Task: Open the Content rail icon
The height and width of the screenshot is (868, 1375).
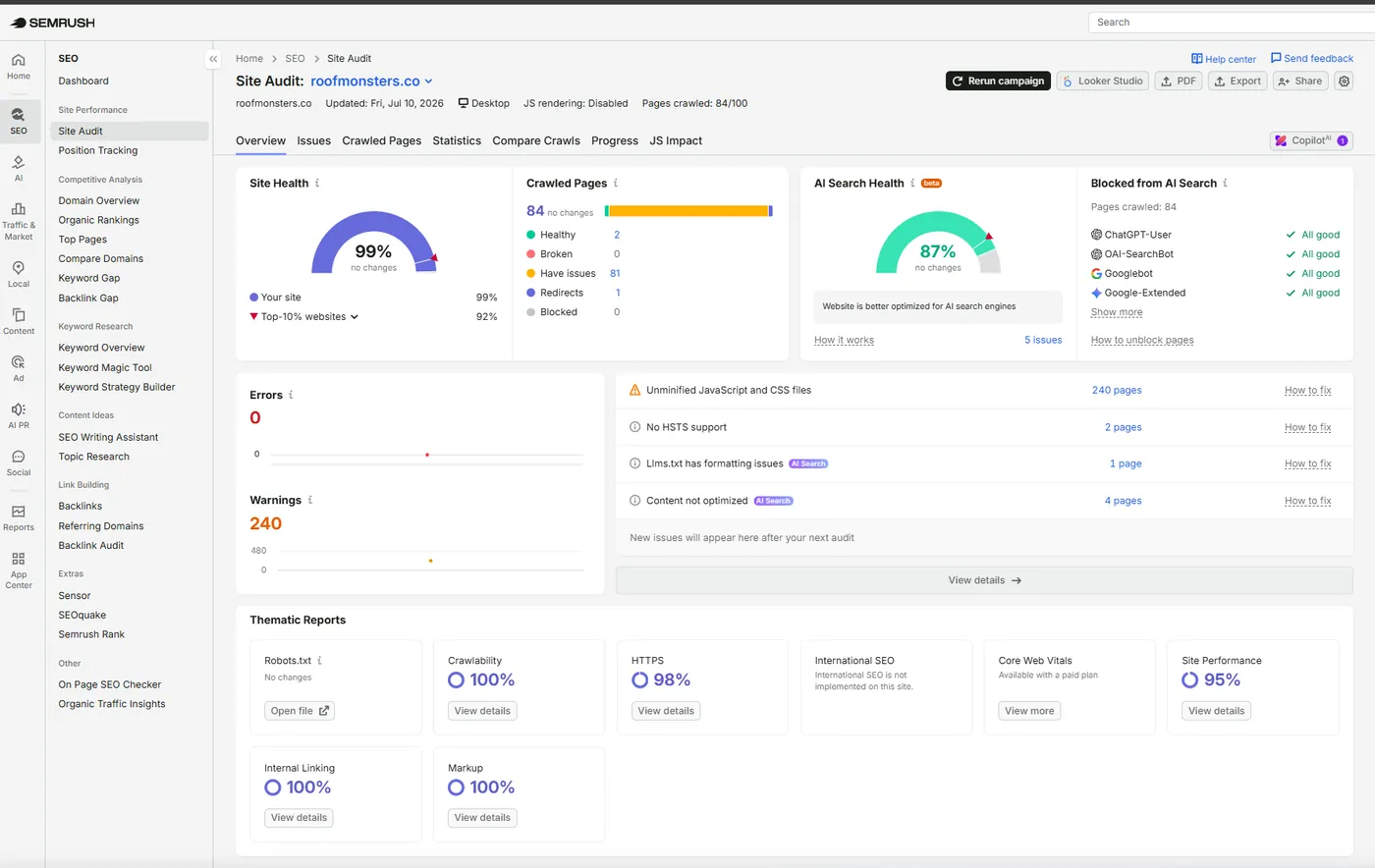Action: (x=19, y=321)
